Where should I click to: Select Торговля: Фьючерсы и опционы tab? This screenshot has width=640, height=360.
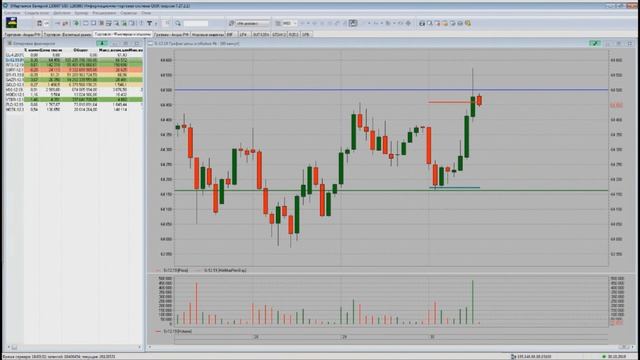click(122, 34)
